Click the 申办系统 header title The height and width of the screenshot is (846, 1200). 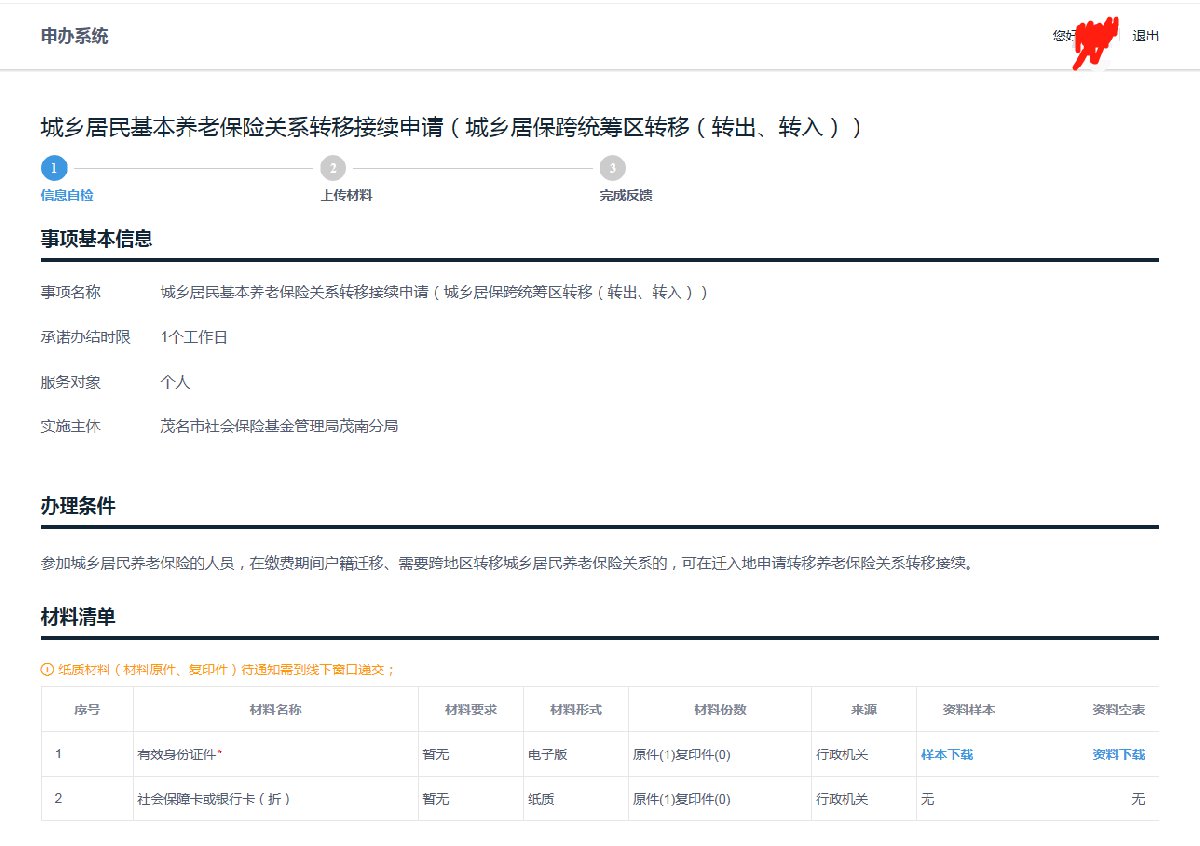click(74, 36)
